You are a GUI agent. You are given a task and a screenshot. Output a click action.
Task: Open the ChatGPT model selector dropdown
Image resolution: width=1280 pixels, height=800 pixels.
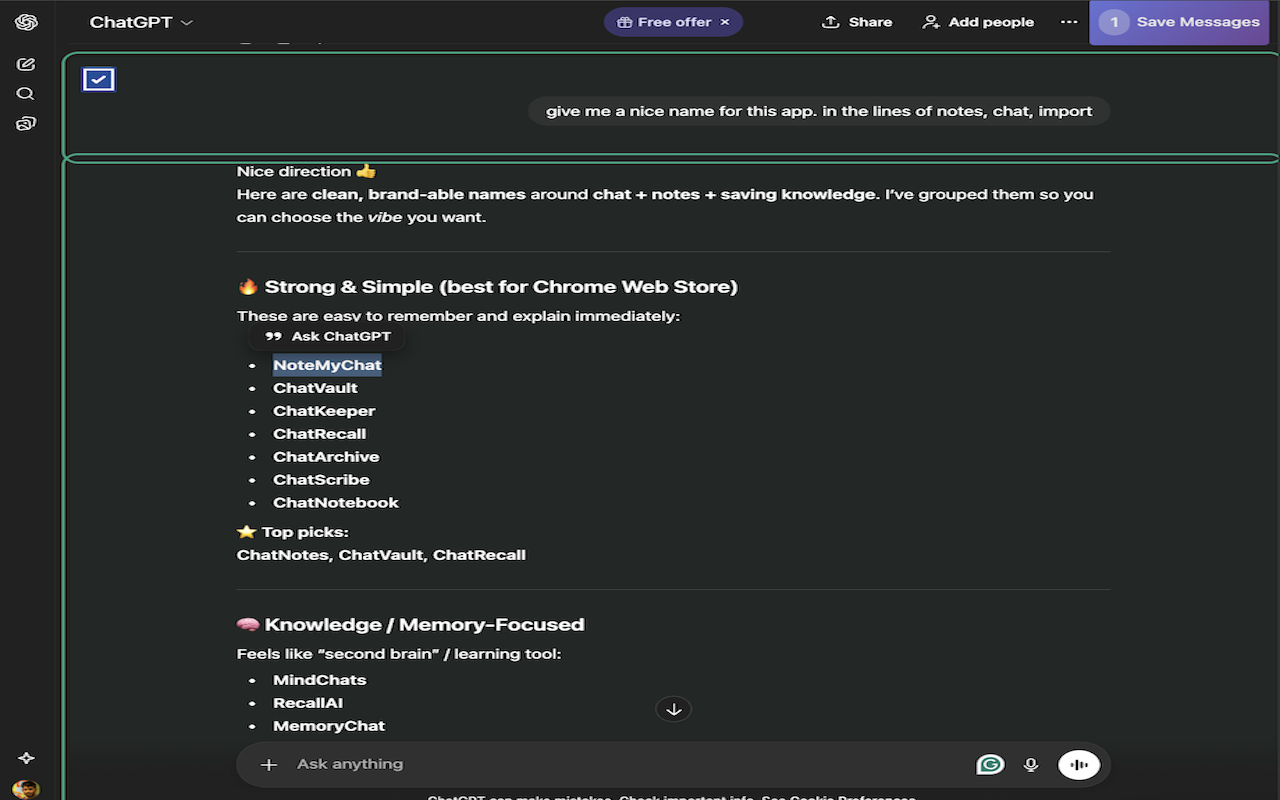(140, 21)
